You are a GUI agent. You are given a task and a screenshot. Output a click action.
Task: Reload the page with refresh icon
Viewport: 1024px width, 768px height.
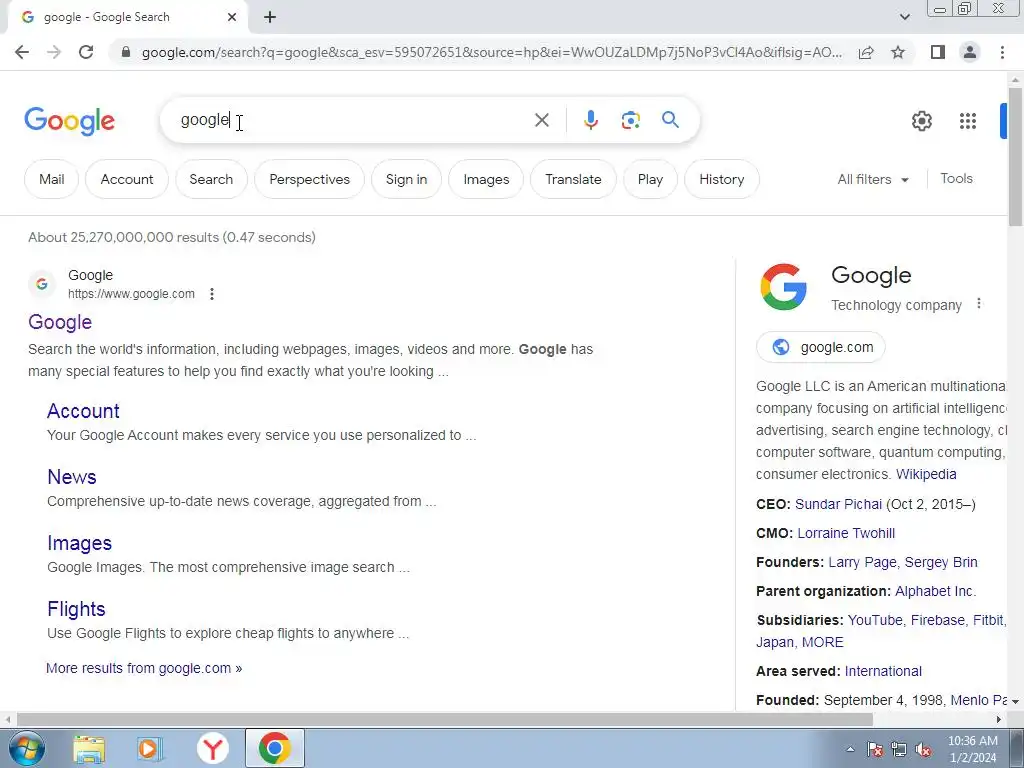click(x=86, y=52)
